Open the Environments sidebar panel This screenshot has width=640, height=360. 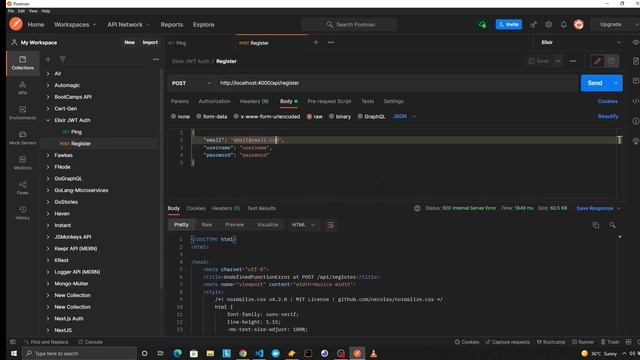[22, 113]
